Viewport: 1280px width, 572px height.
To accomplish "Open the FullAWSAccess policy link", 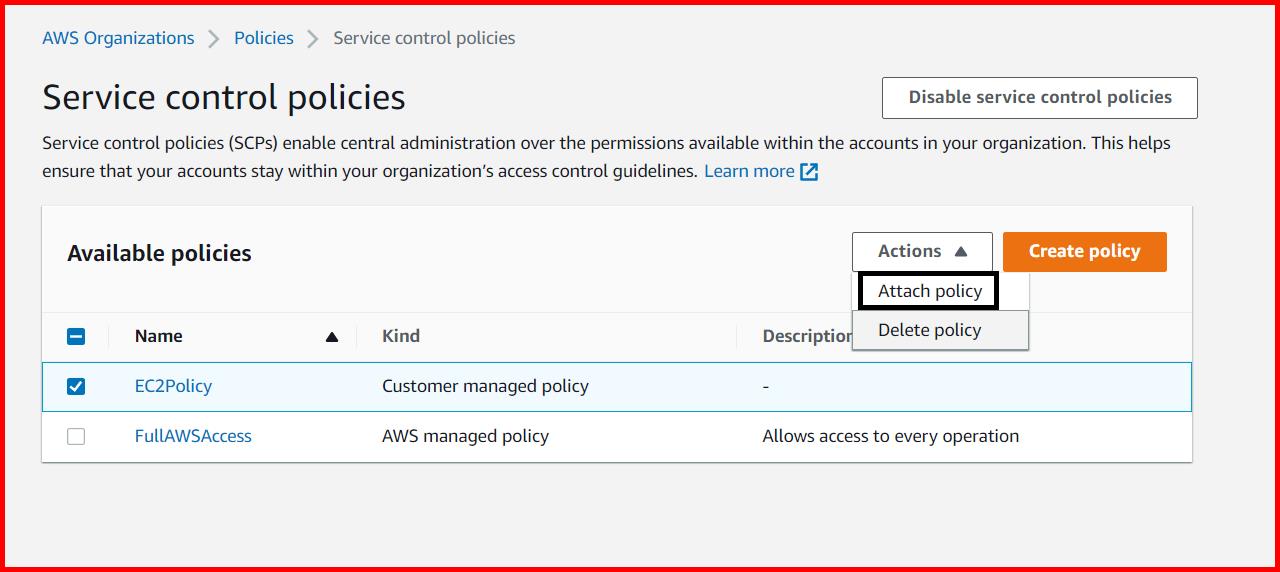I will coord(193,436).
